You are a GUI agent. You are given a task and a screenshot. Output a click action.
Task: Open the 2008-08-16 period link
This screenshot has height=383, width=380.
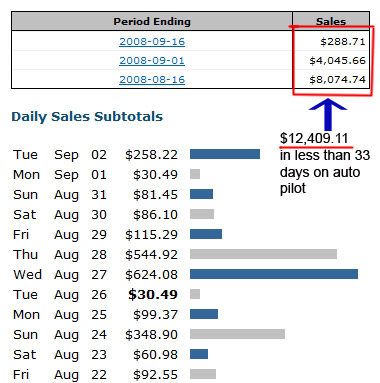(x=152, y=80)
